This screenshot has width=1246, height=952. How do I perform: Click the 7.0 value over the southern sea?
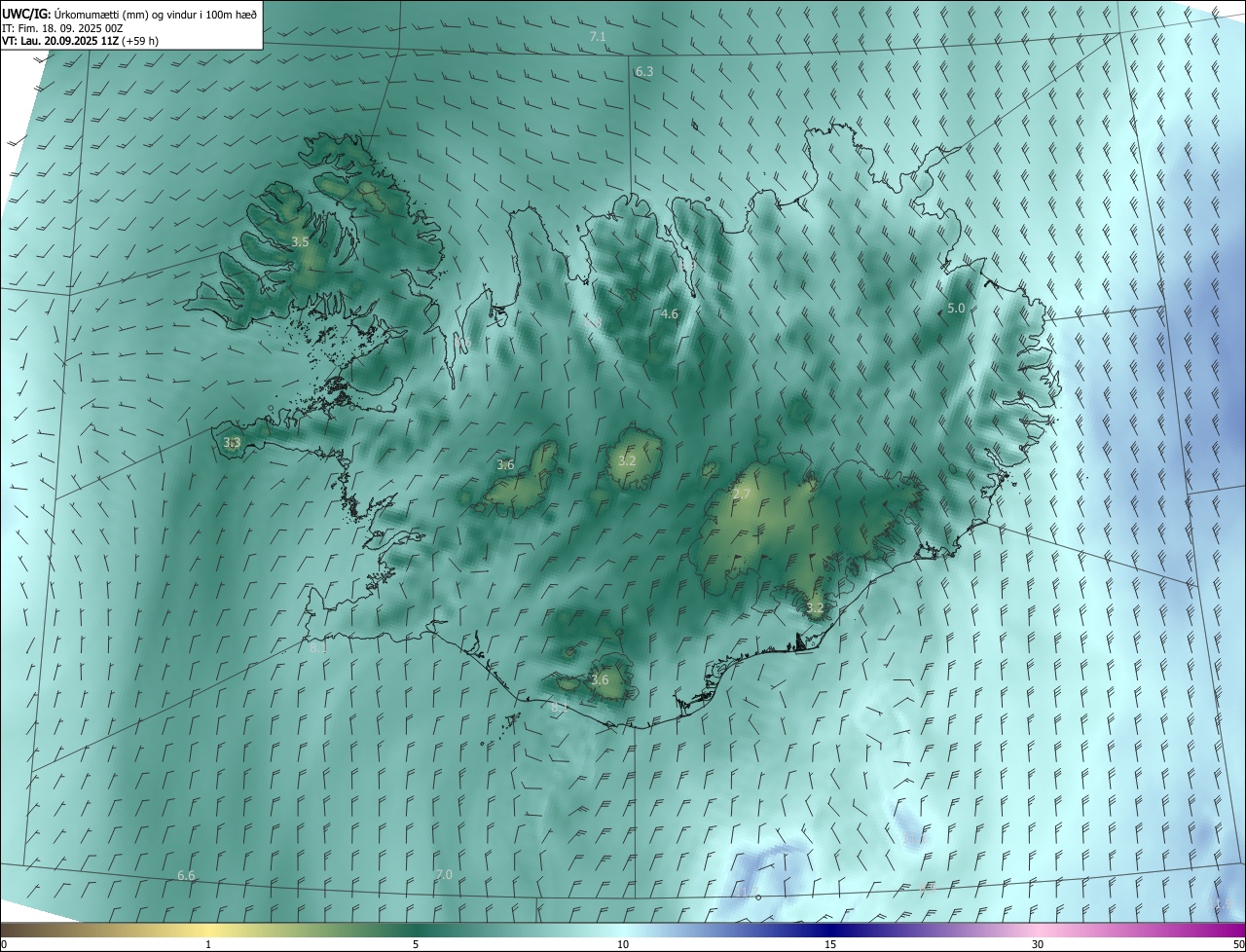(x=444, y=875)
